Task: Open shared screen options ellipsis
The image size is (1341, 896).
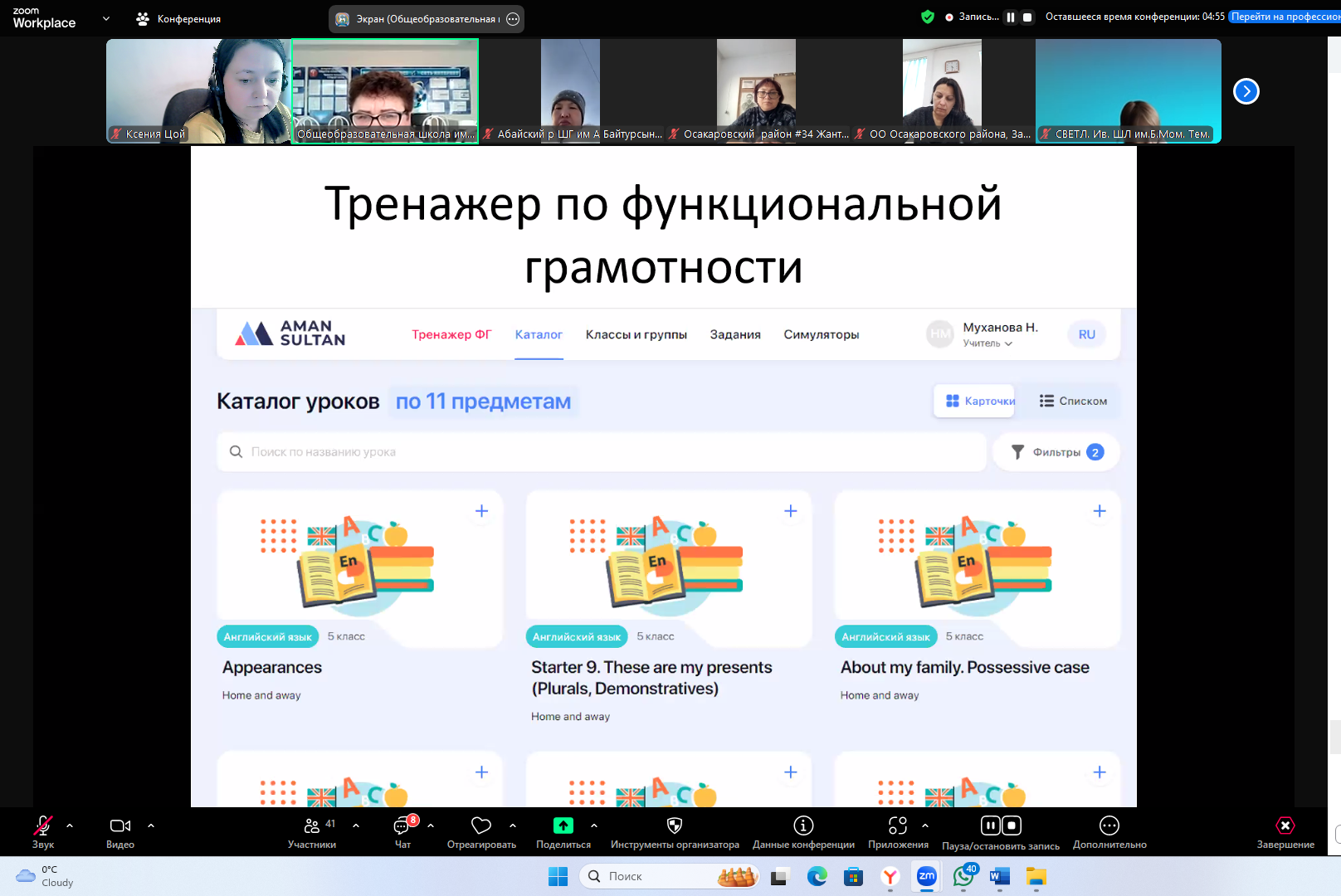Action: point(513,19)
